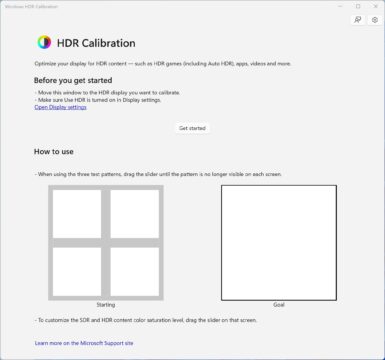Click the 'Starting' caption label
The width and height of the screenshot is (385, 360).
[x=106, y=305]
